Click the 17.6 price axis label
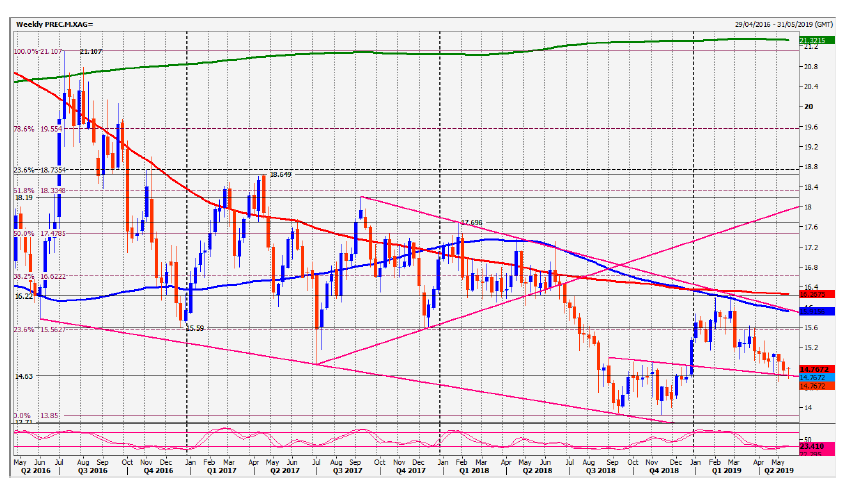Image resolution: width=852 pixels, height=486 pixels. [811, 227]
